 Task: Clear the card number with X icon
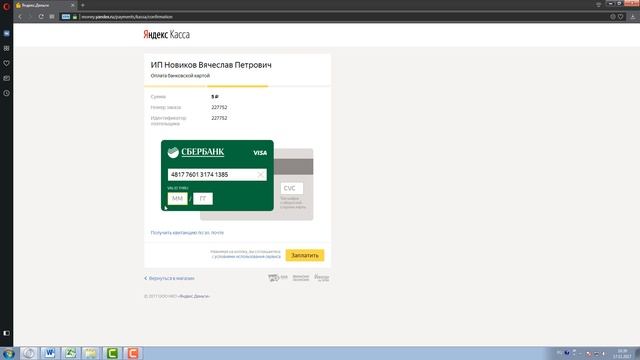click(260, 175)
